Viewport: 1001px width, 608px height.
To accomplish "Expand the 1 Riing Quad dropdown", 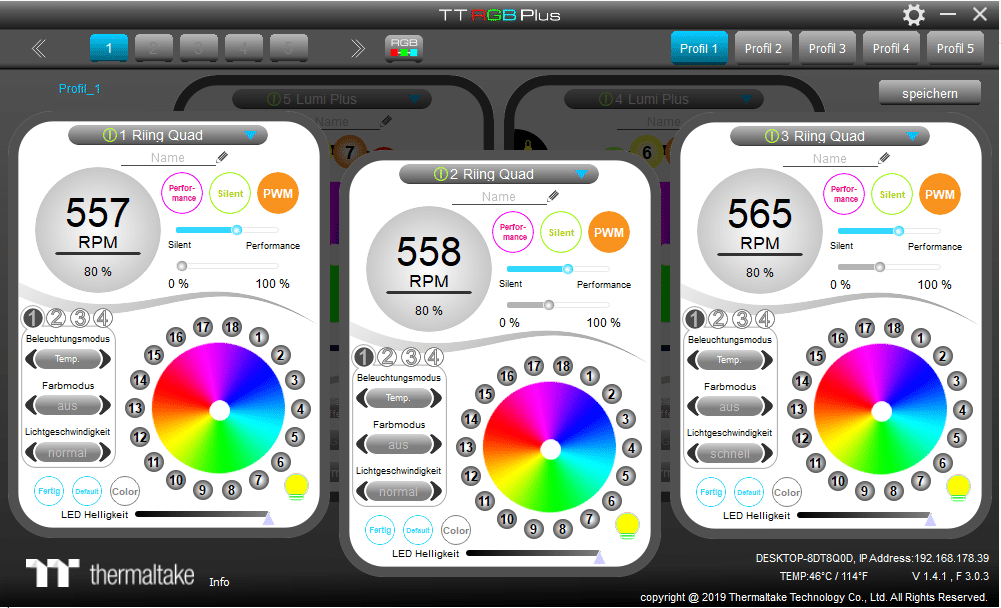I will pos(251,135).
